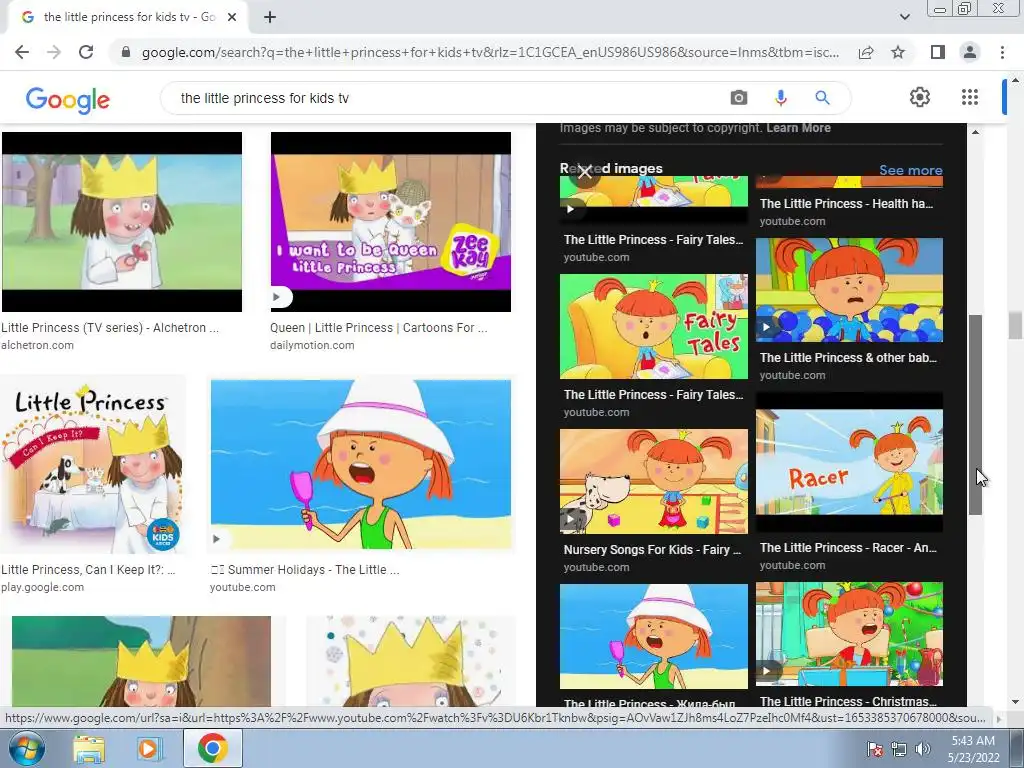Go to Google homepage via logo
The image size is (1024, 768).
pyautogui.click(x=67, y=100)
